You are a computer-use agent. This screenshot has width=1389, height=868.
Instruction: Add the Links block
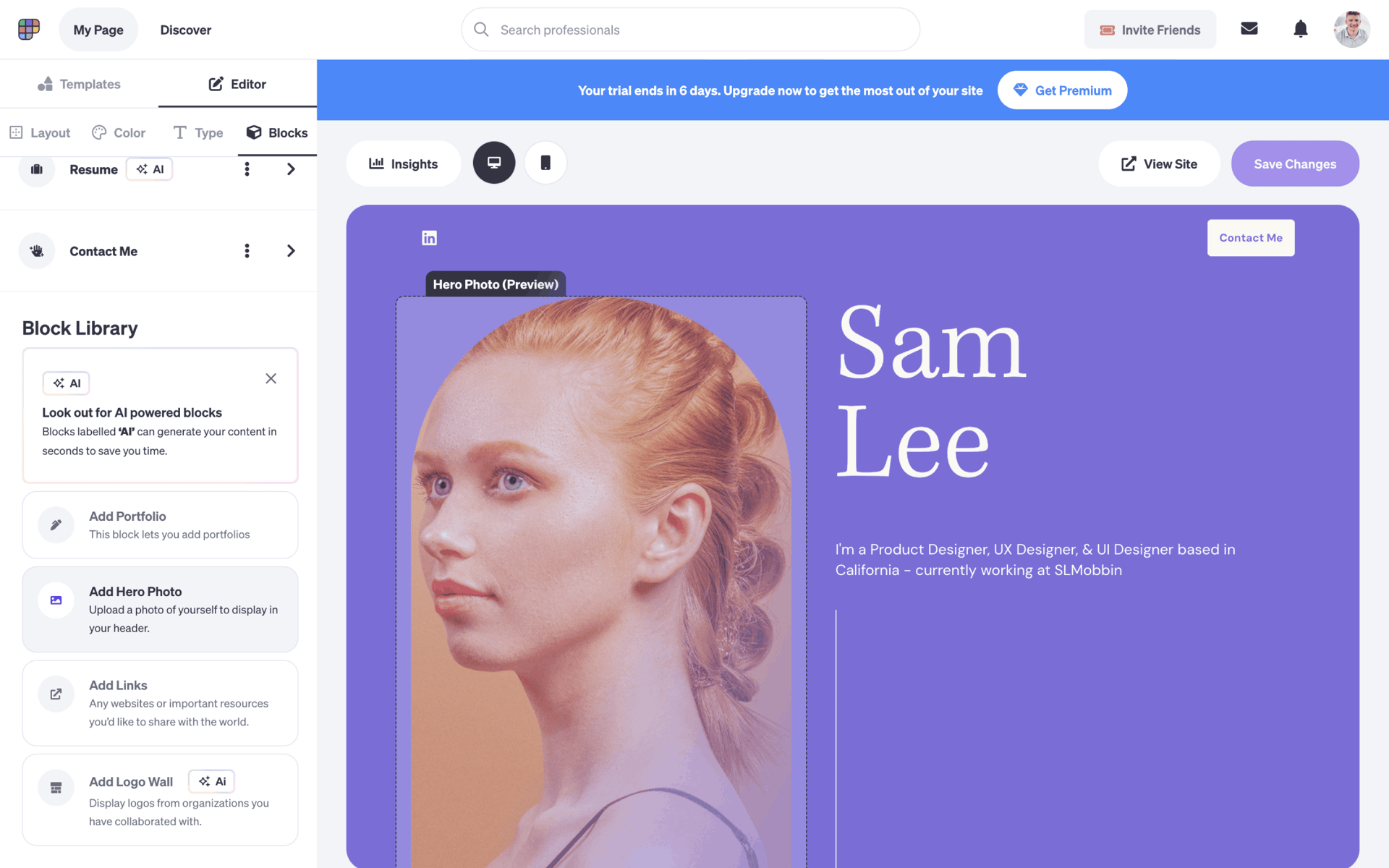coord(160,703)
